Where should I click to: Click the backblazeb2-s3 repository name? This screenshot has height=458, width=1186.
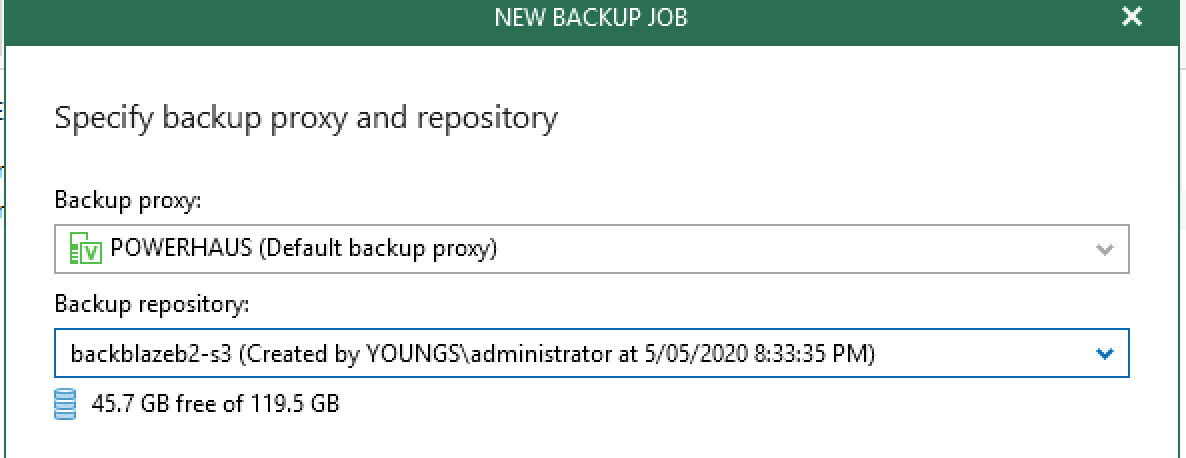click(x=152, y=353)
